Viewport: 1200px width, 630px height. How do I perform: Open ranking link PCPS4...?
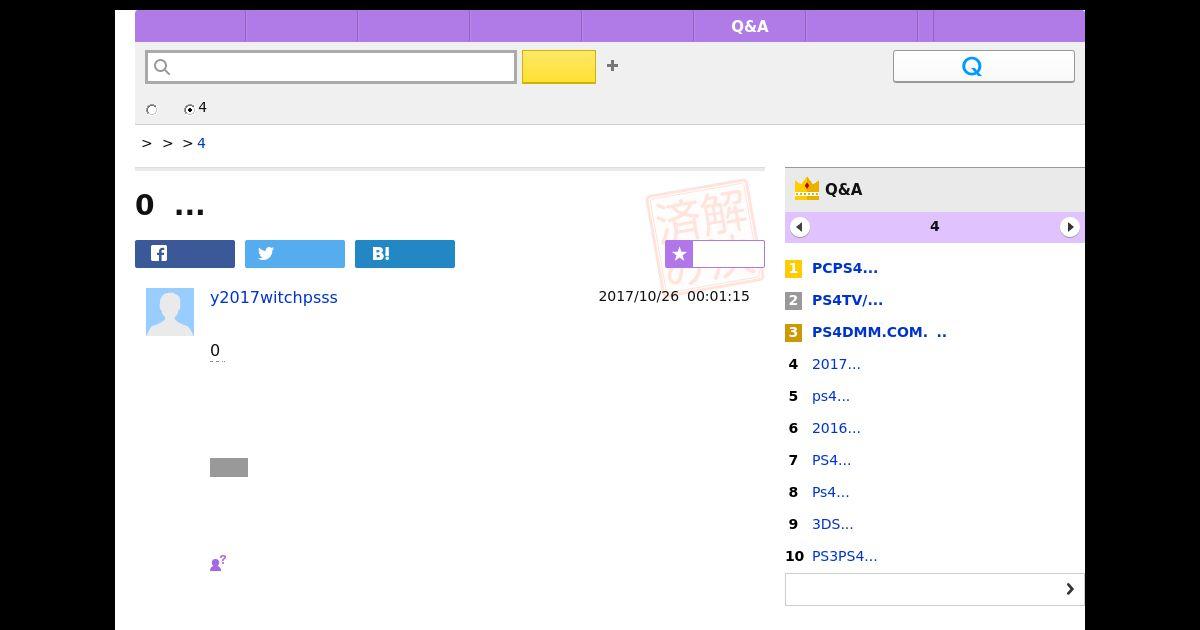point(845,268)
